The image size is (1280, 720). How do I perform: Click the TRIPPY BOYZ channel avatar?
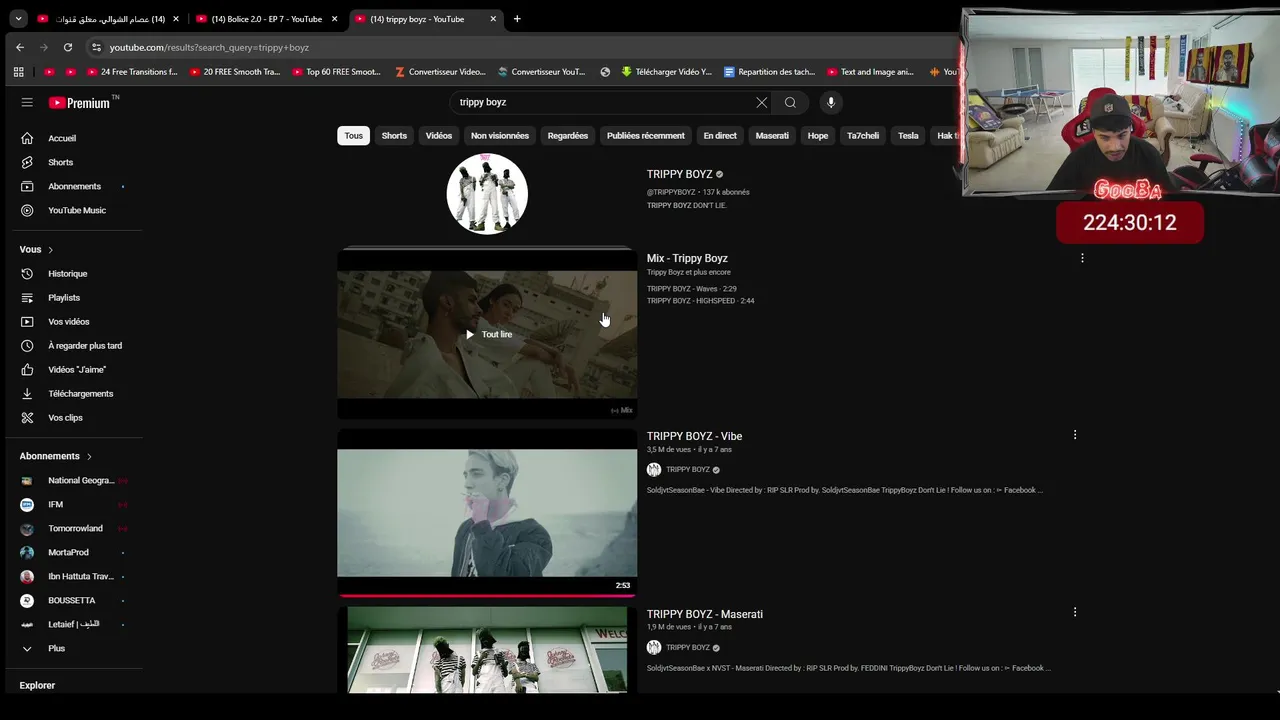pos(487,194)
